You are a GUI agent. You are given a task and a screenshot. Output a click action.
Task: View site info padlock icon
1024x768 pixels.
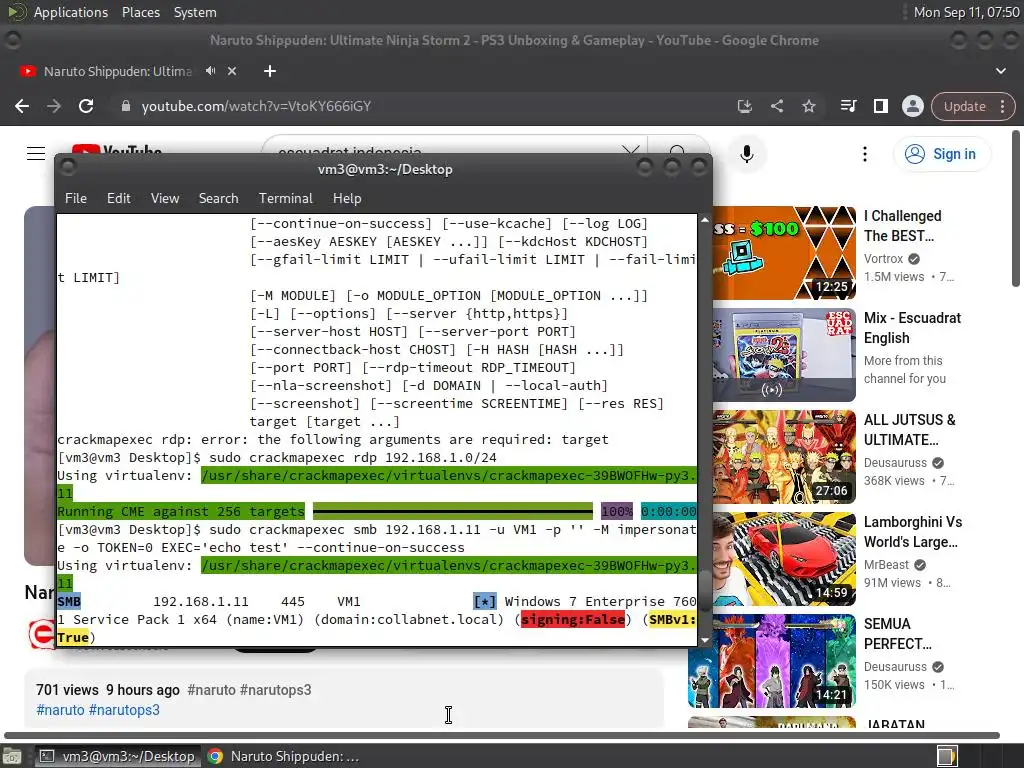click(x=126, y=106)
